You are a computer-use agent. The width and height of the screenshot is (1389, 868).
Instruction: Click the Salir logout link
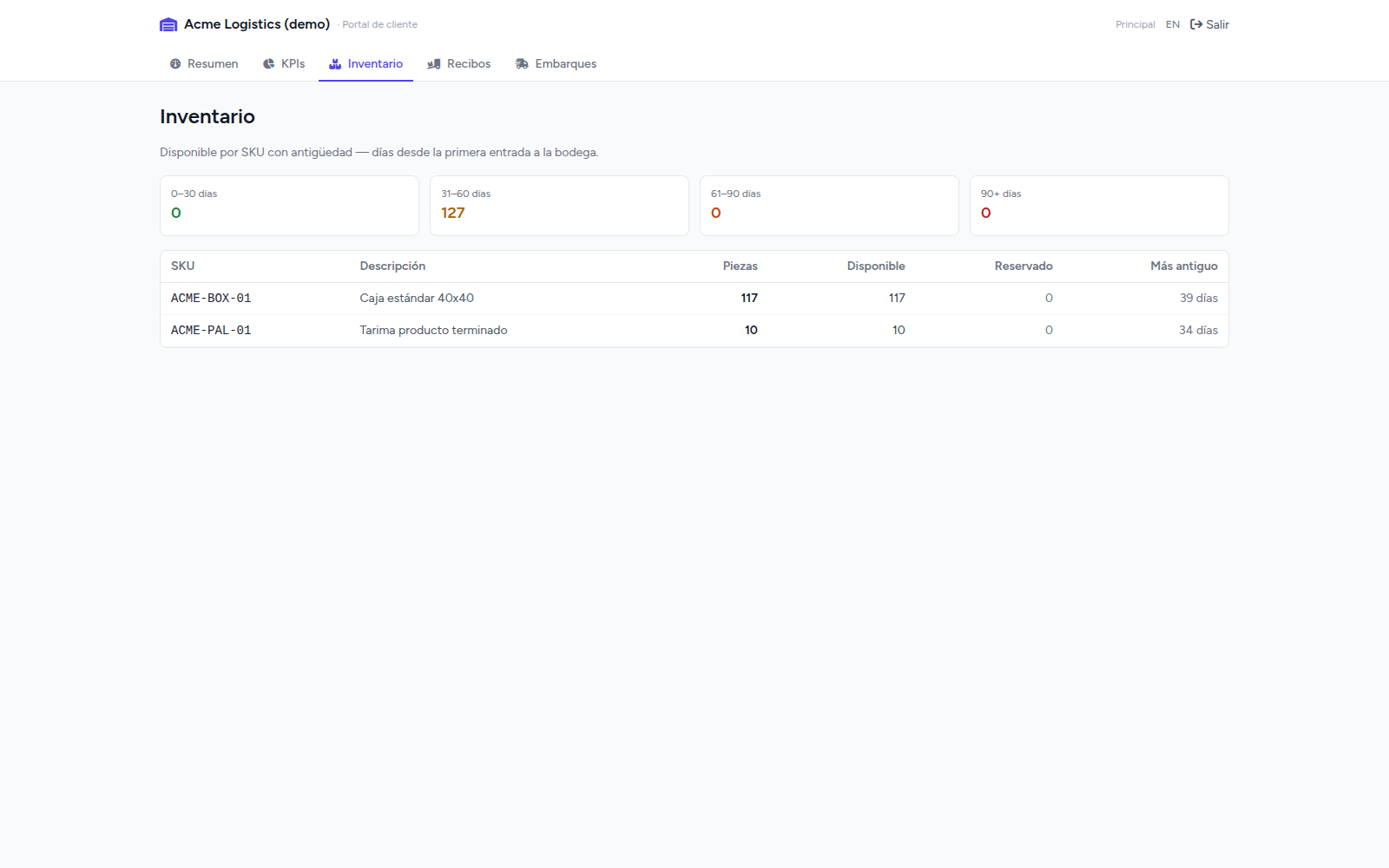(x=1209, y=24)
